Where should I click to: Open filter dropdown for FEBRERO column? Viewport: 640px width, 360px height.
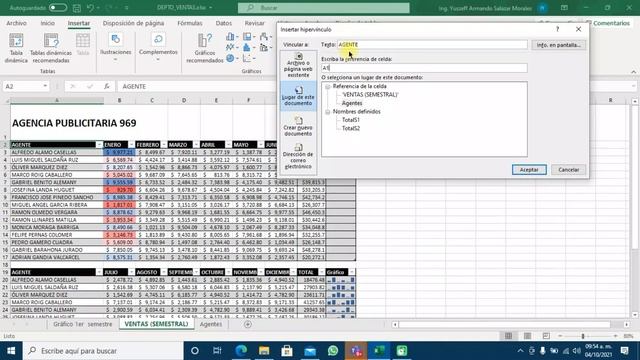(x=163, y=145)
